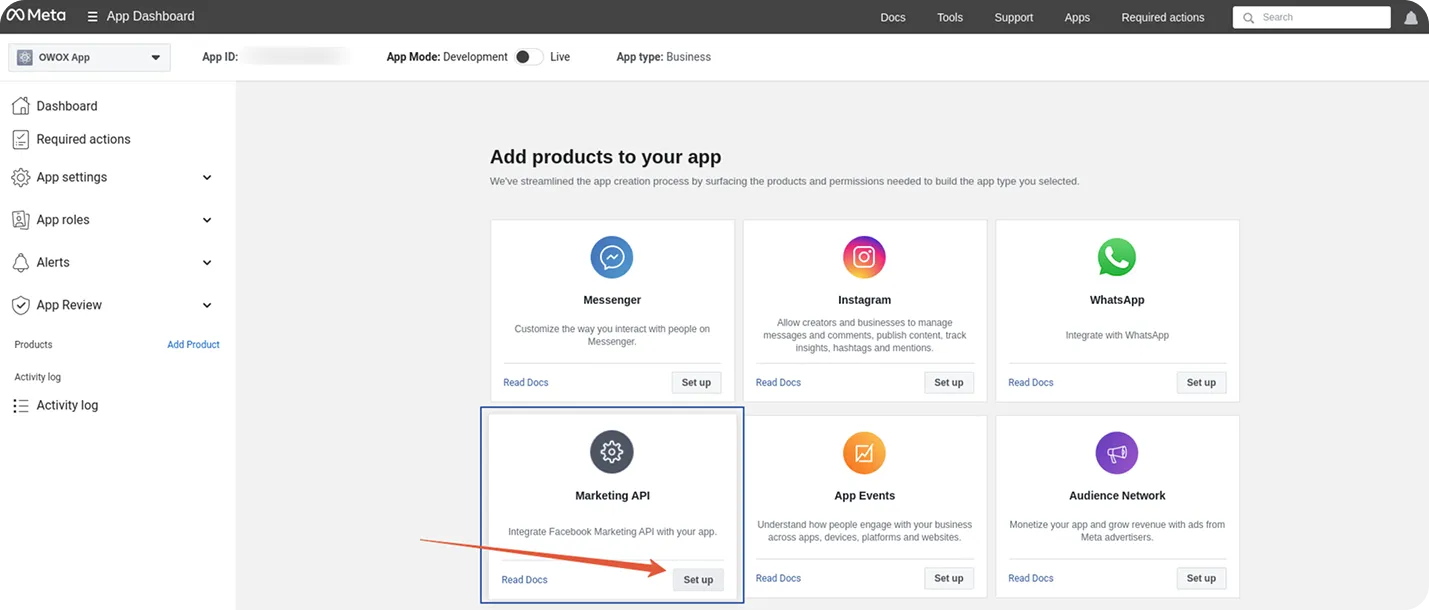
Task: Click the Activity log list icon
Action: 19,404
